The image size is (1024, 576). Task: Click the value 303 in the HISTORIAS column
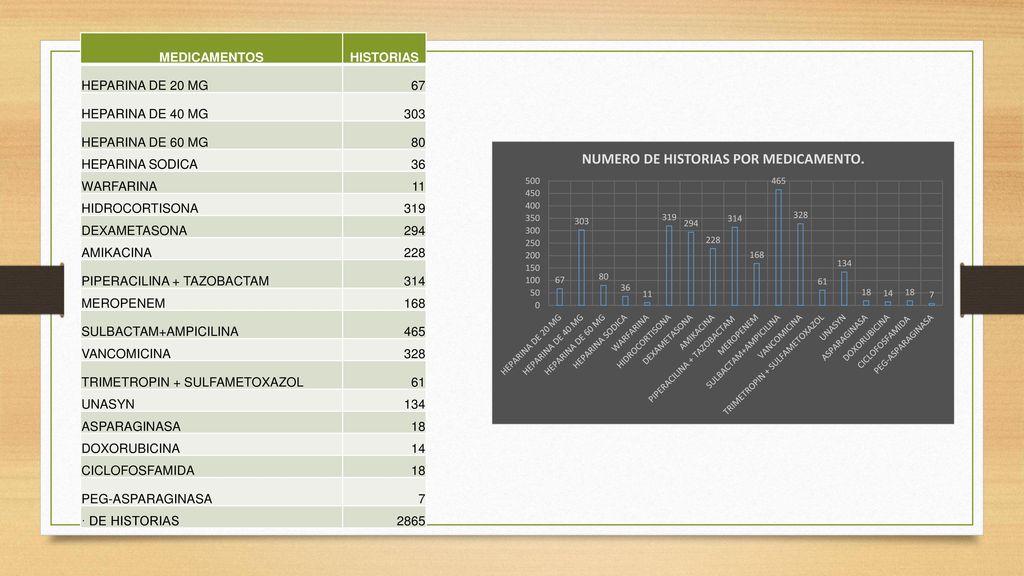[x=415, y=114]
